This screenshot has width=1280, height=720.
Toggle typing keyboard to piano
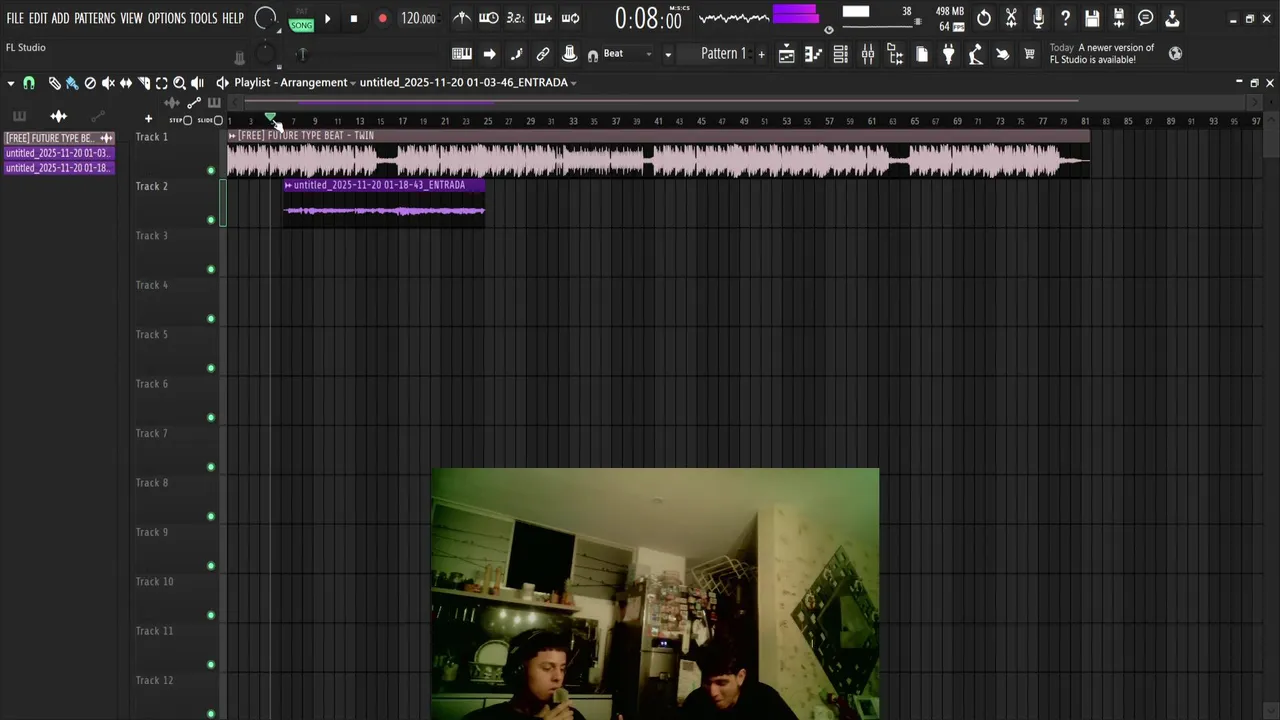(x=462, y=54)
